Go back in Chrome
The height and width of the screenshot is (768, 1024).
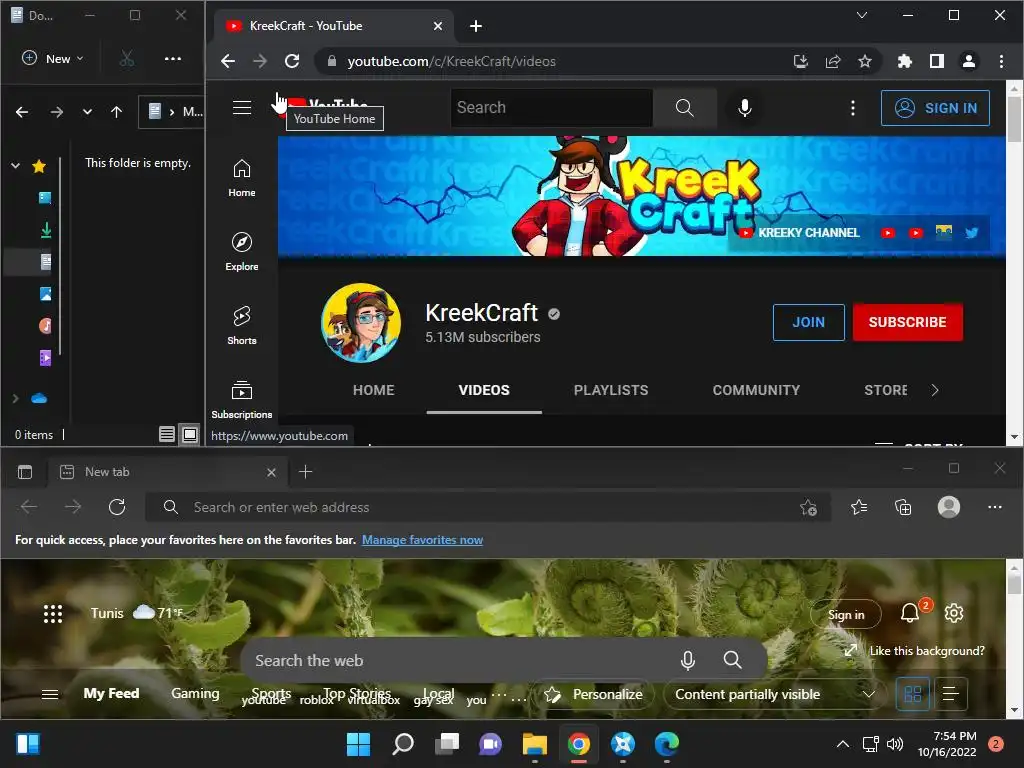227,61
